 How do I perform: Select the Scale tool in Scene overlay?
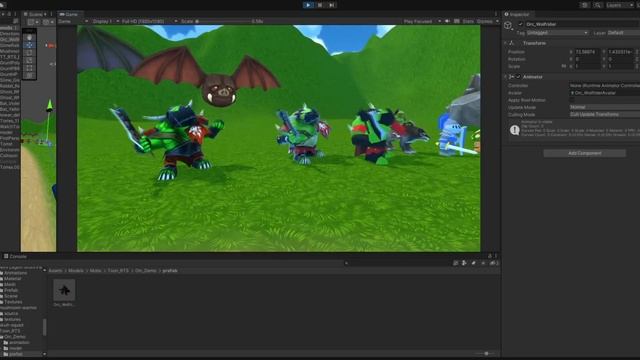click(x=29, y=60)
